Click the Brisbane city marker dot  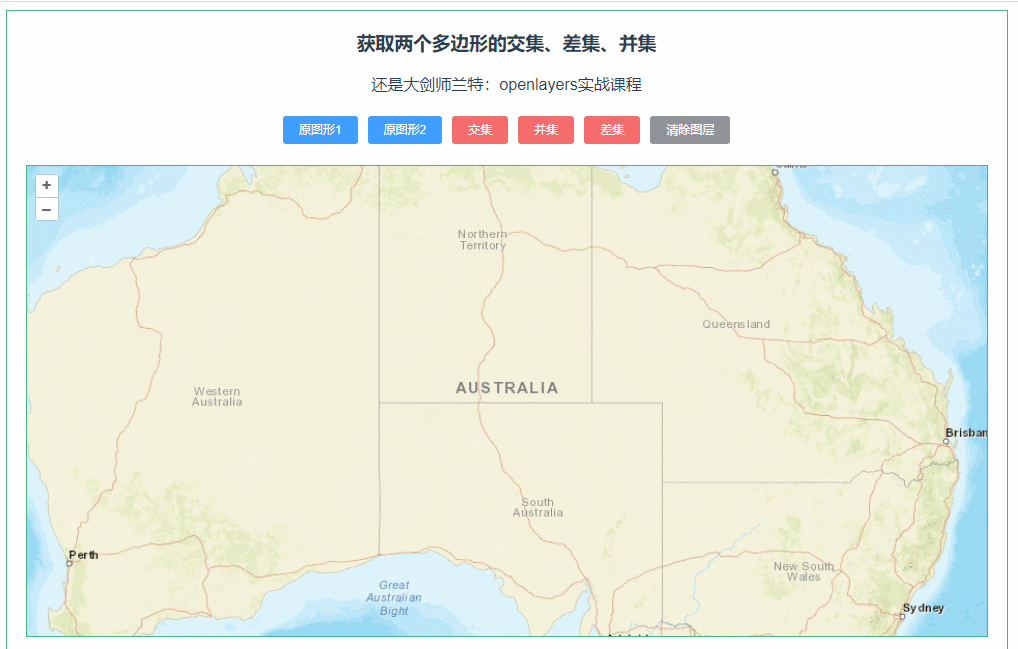point(946,441)
